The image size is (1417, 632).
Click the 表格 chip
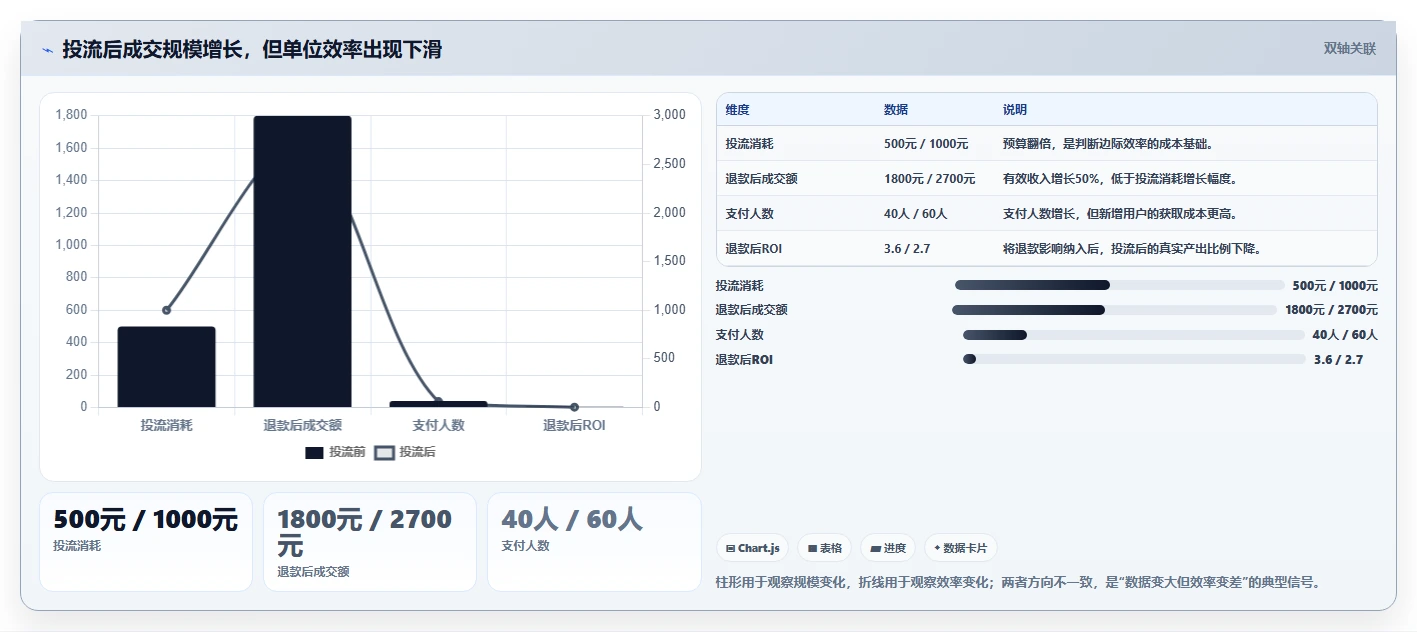tap(825, 548)
